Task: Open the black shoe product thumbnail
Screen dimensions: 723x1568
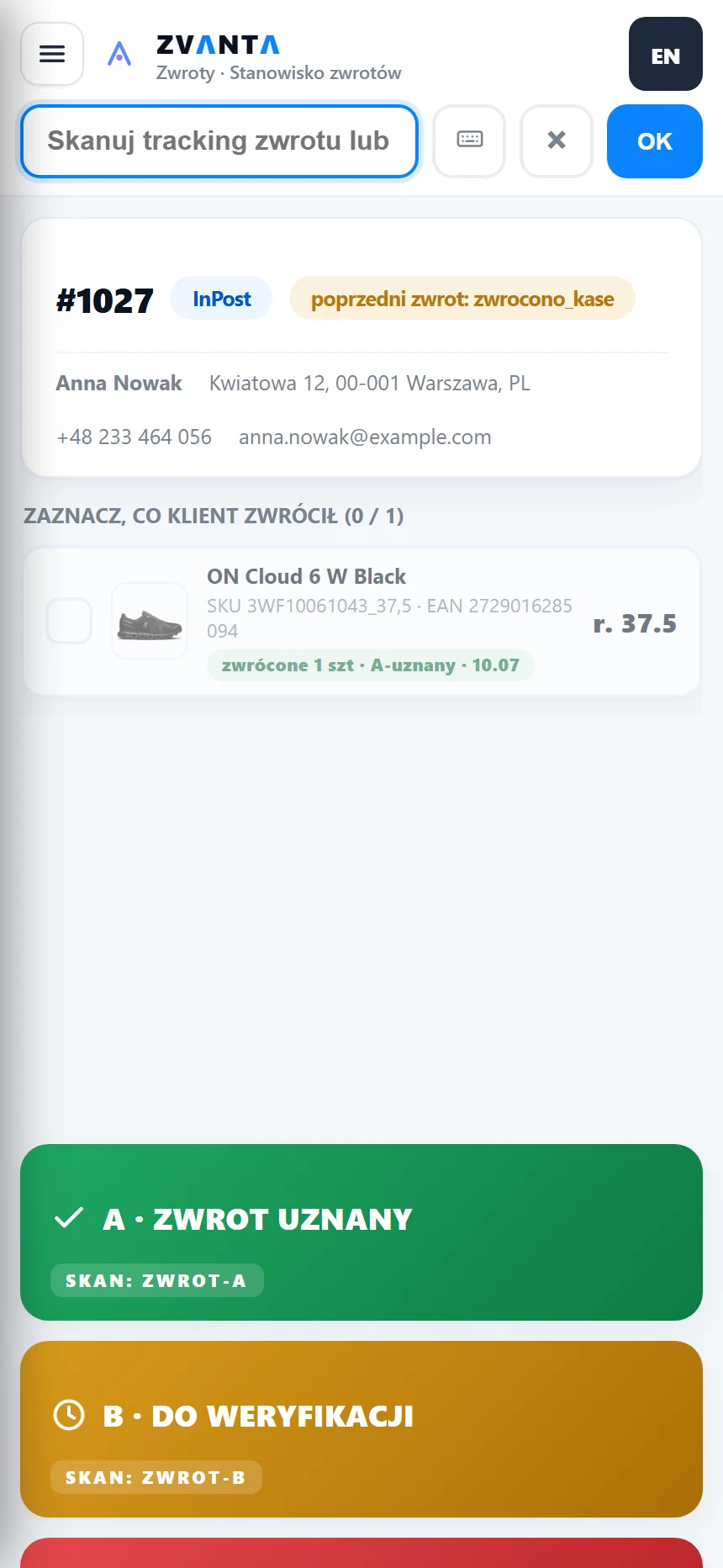Action: coord(150,621)
